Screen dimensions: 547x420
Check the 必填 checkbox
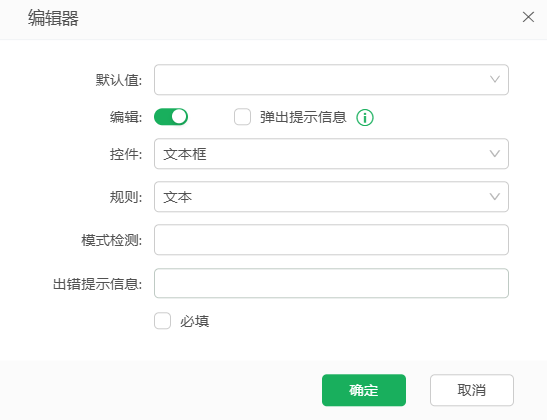(x=163, y=321)
